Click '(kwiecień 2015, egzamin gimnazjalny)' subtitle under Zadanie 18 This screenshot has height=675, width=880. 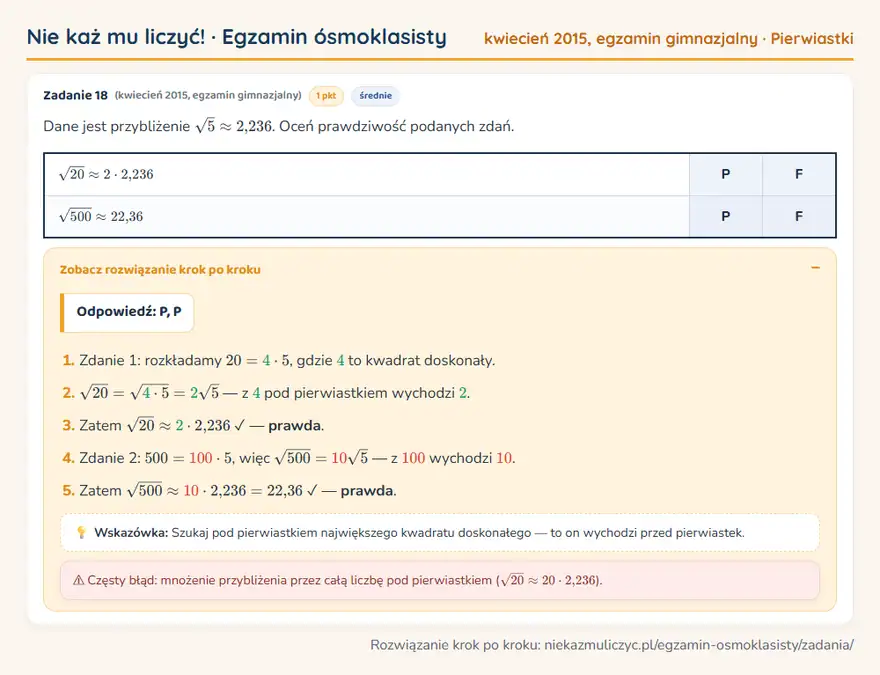click(208, 95)
